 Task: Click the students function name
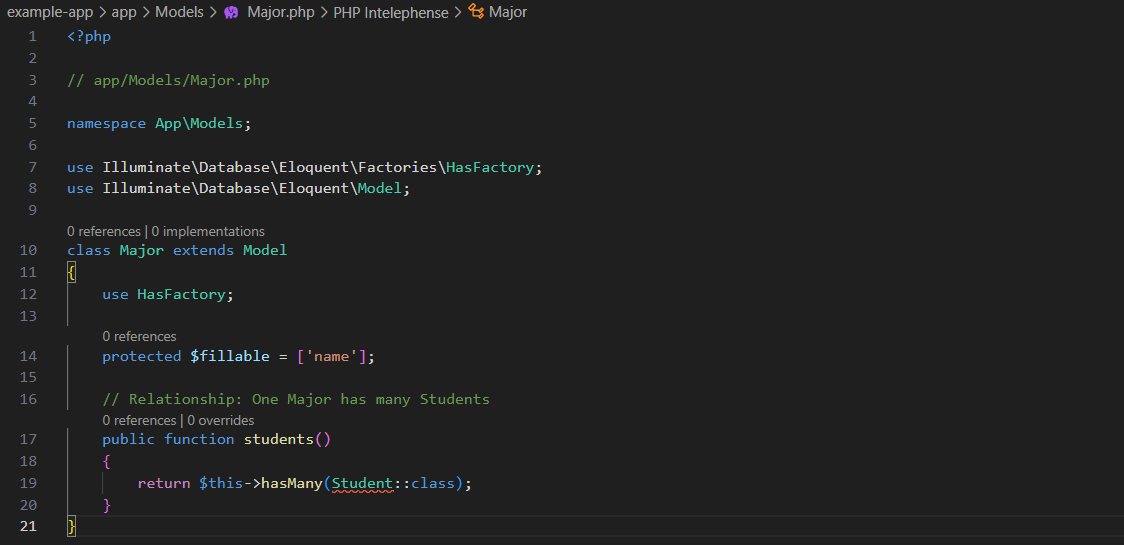279,439
